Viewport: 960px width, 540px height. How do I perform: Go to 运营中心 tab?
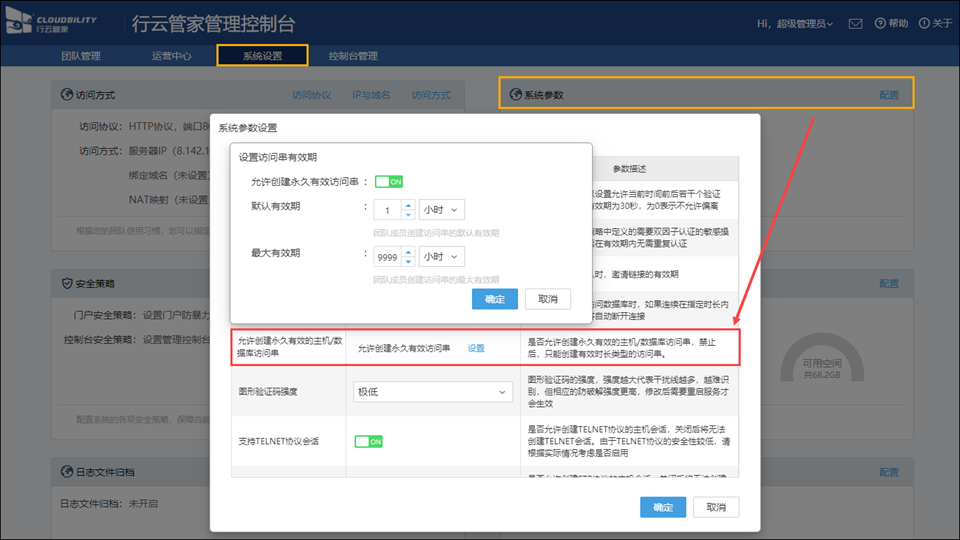(171, 56)
